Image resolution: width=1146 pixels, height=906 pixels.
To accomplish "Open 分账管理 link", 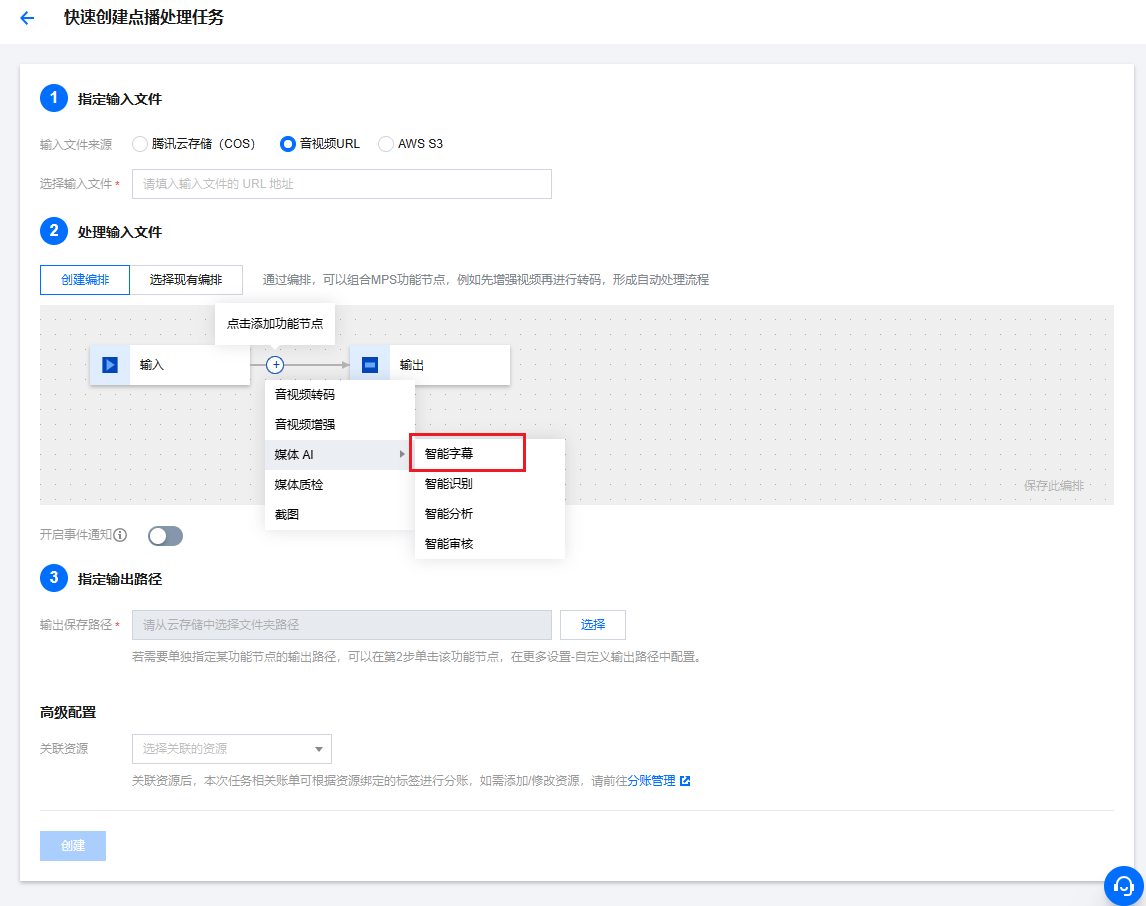I will (x=651, y=781).
